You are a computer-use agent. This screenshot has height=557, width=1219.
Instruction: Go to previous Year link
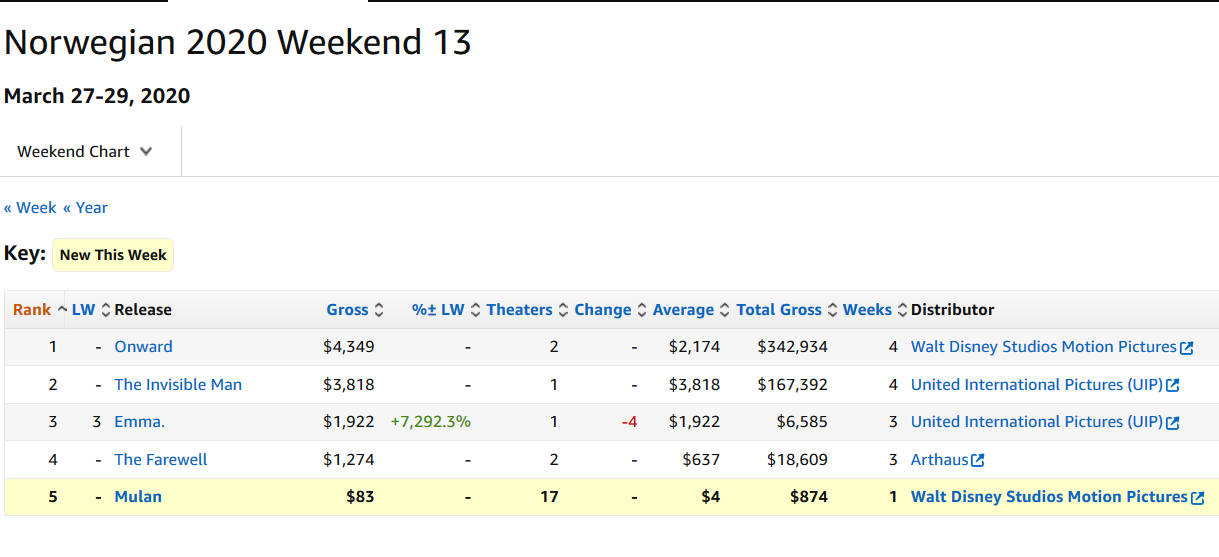point(85,208)
